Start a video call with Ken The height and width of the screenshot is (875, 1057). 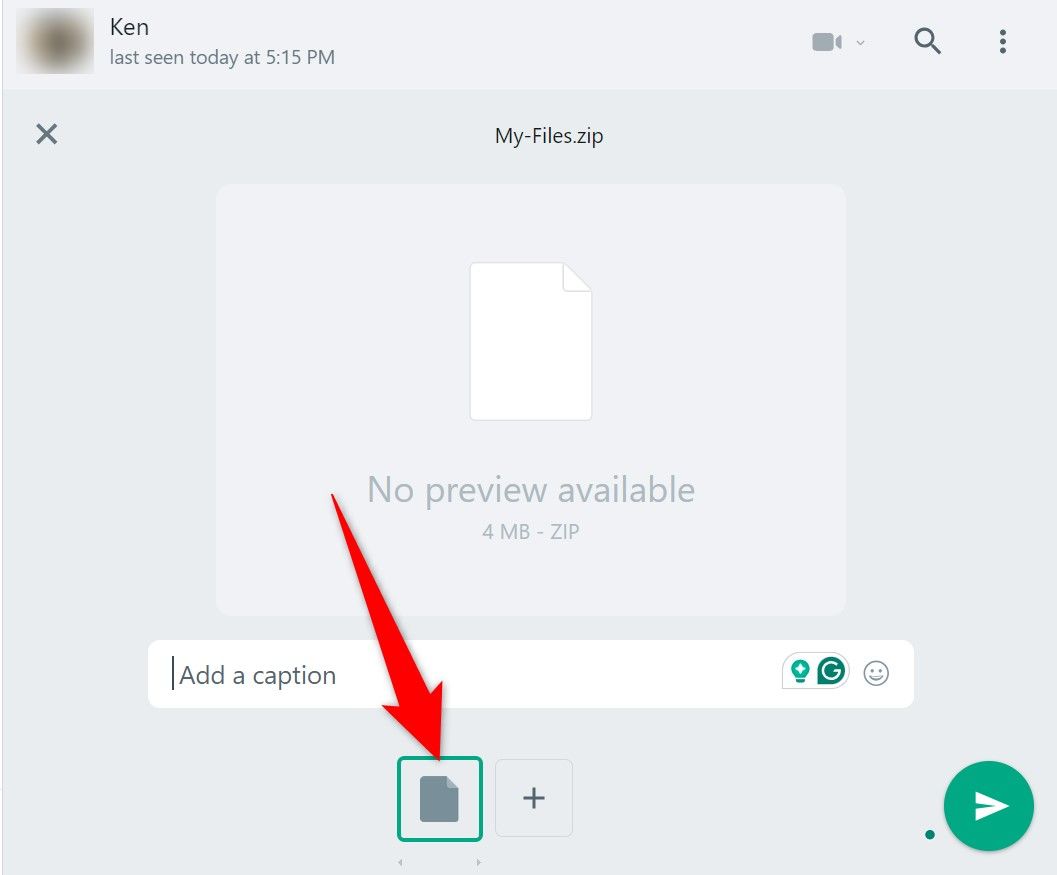click(x=827, y=42)
